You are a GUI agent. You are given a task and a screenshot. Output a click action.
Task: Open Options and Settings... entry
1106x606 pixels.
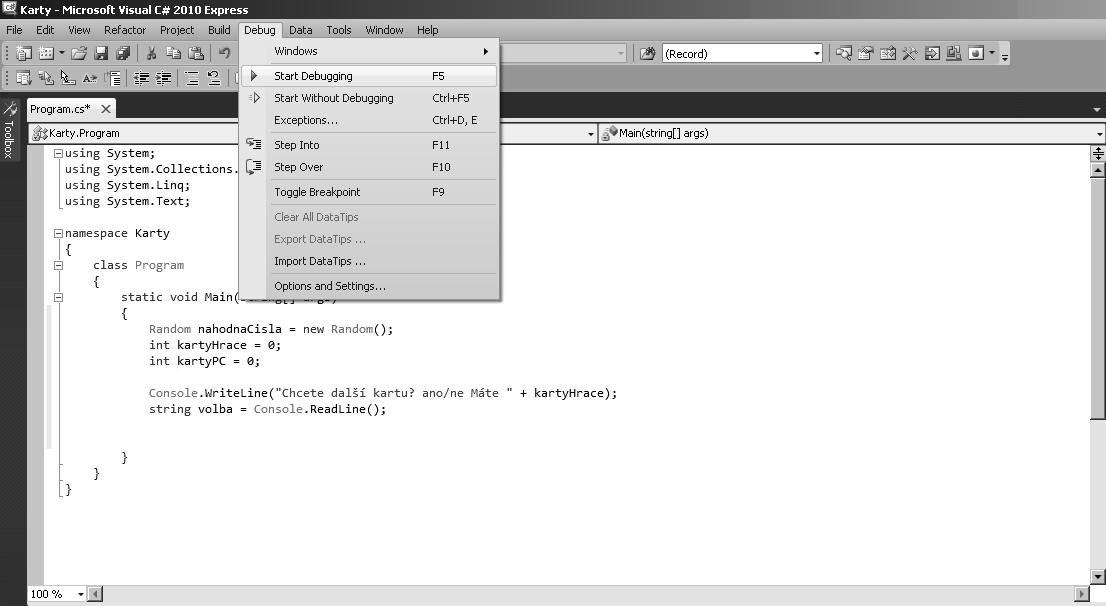(x=369, y=286)
